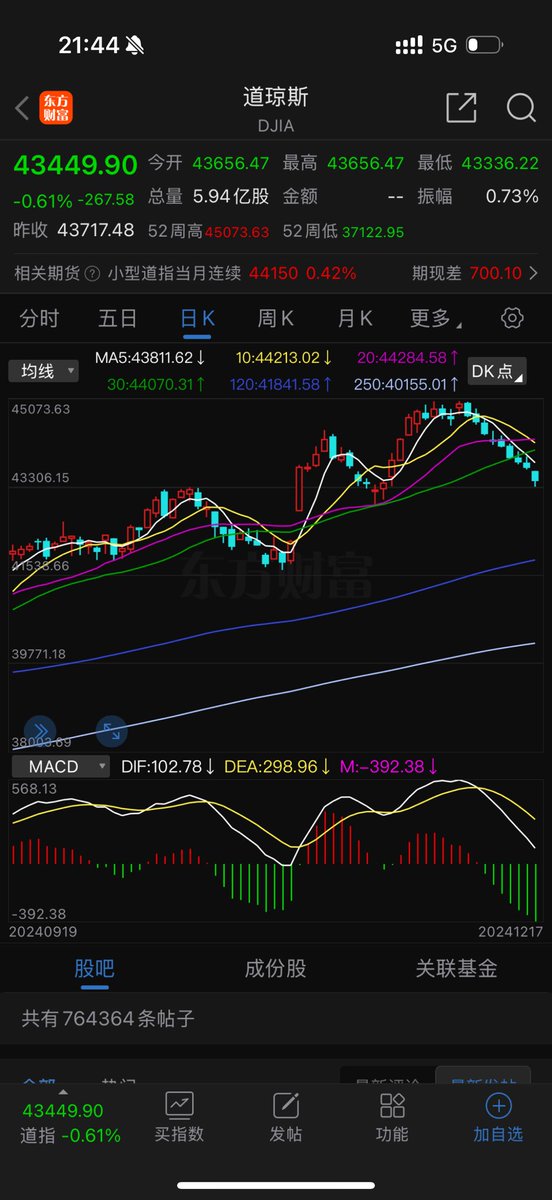Open the 股吧 tab
552x1200 pixels.
94,968
